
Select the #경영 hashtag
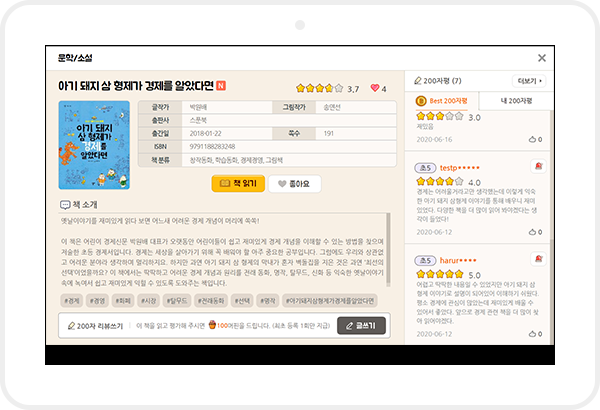point(97,301)
